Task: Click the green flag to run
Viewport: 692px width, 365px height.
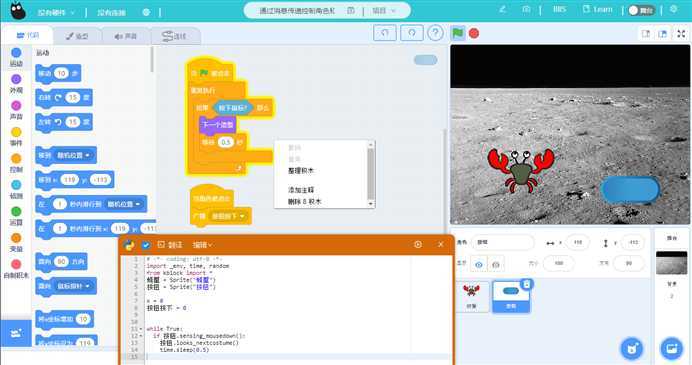Action: click(x=458, y=33)
